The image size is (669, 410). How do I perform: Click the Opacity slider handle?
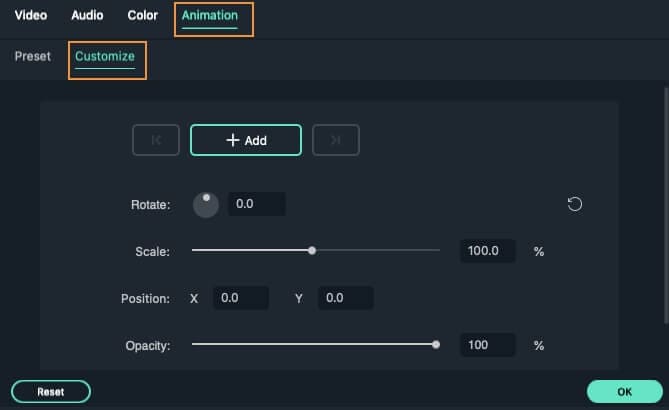point(436,344)
